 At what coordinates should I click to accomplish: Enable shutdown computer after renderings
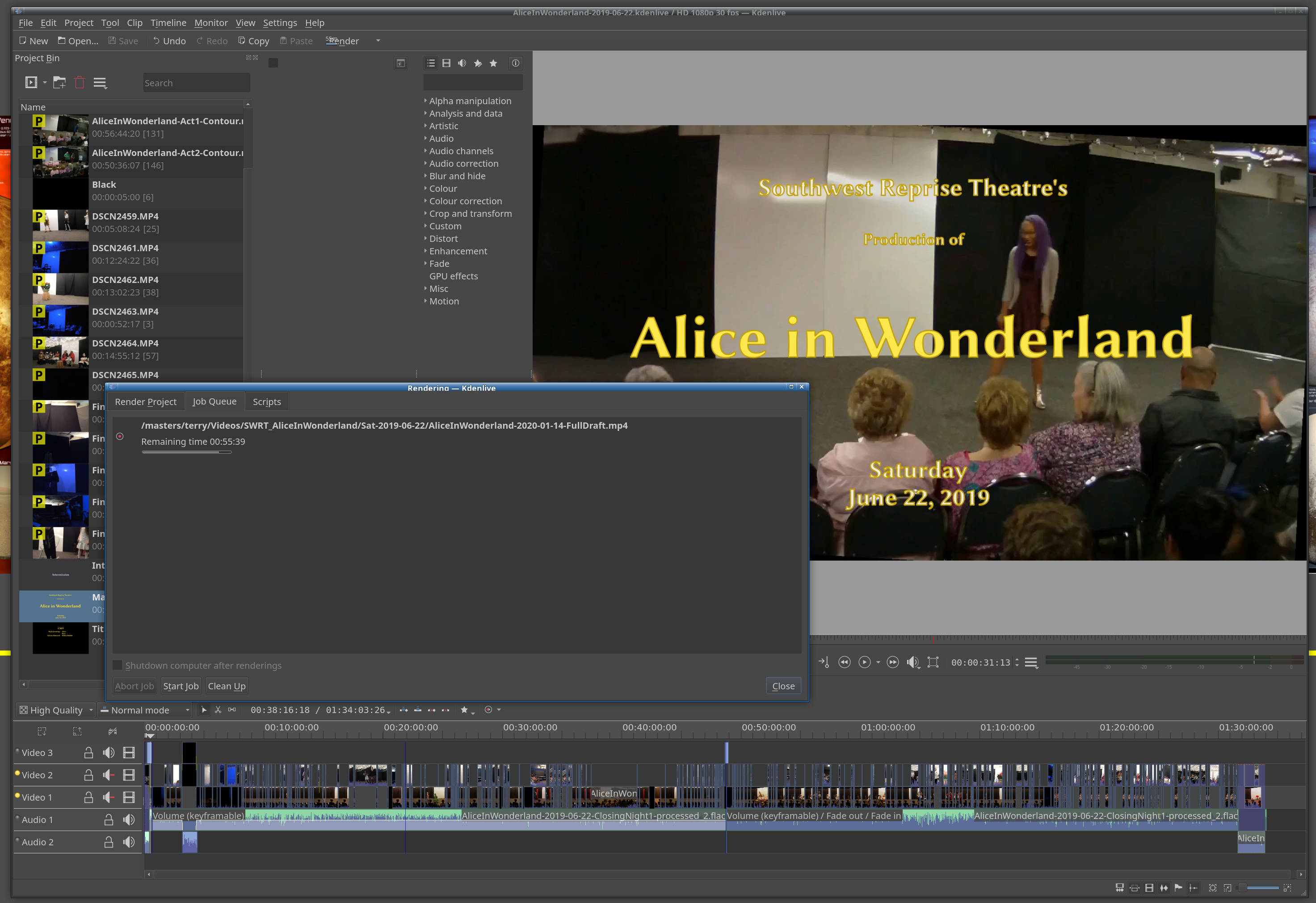(118, 665)
